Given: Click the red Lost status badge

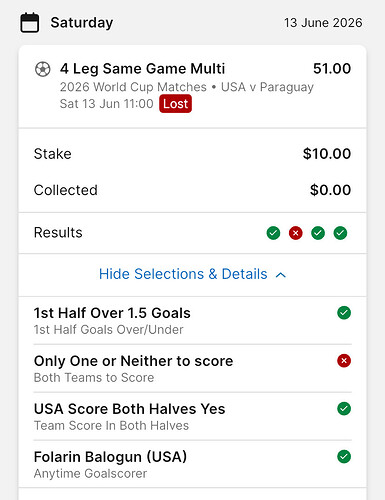Looking at the screenshot, I should coord(175,104).
